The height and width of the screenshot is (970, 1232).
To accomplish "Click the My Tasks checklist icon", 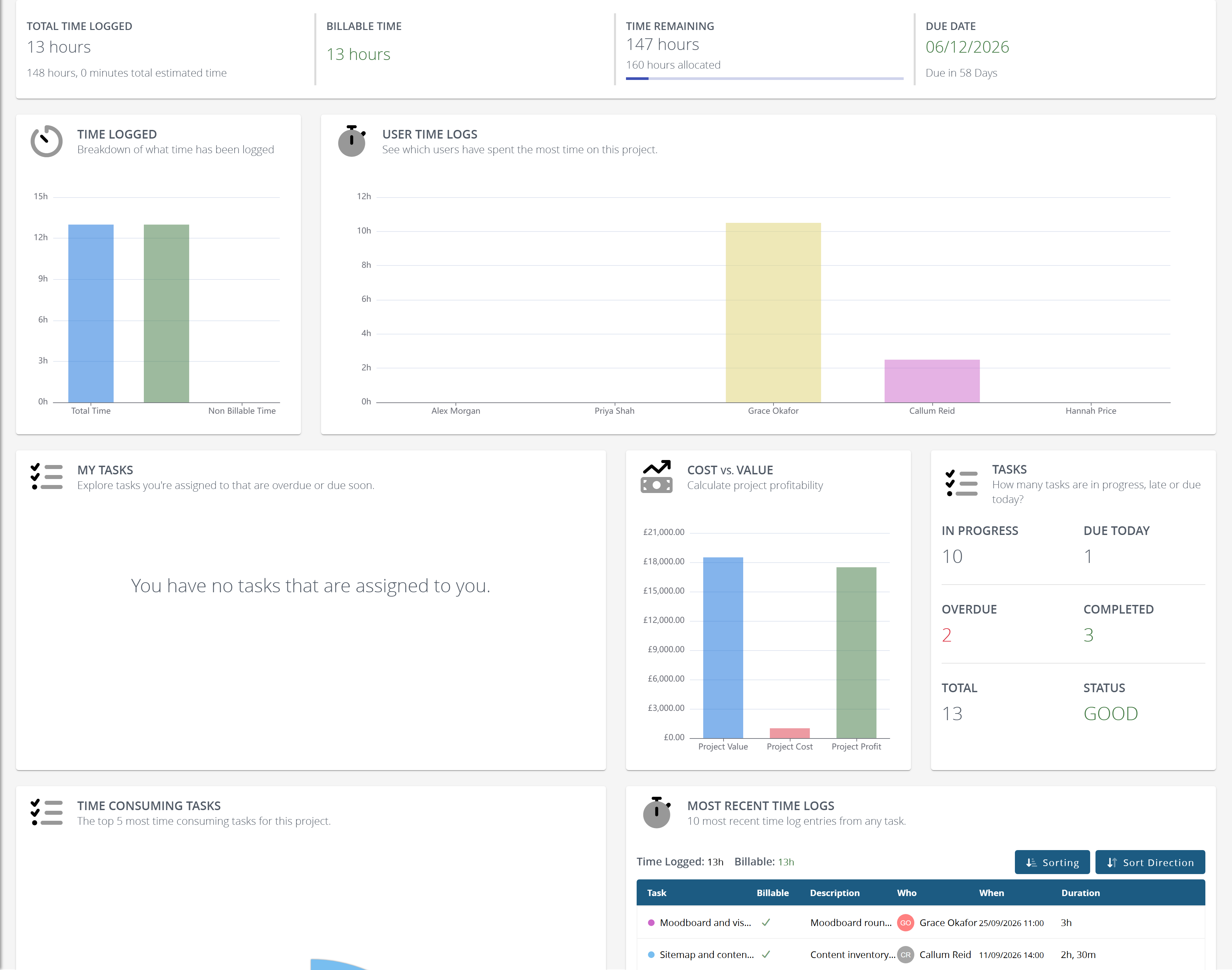I will tap(47, 477).
